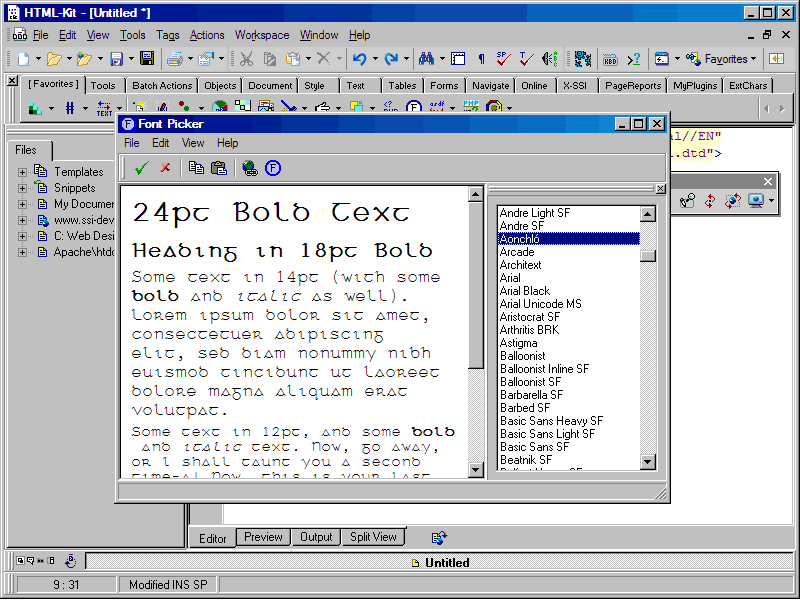Click the Save All black floppy icon

pyautogui.click(x=147, y=59)
